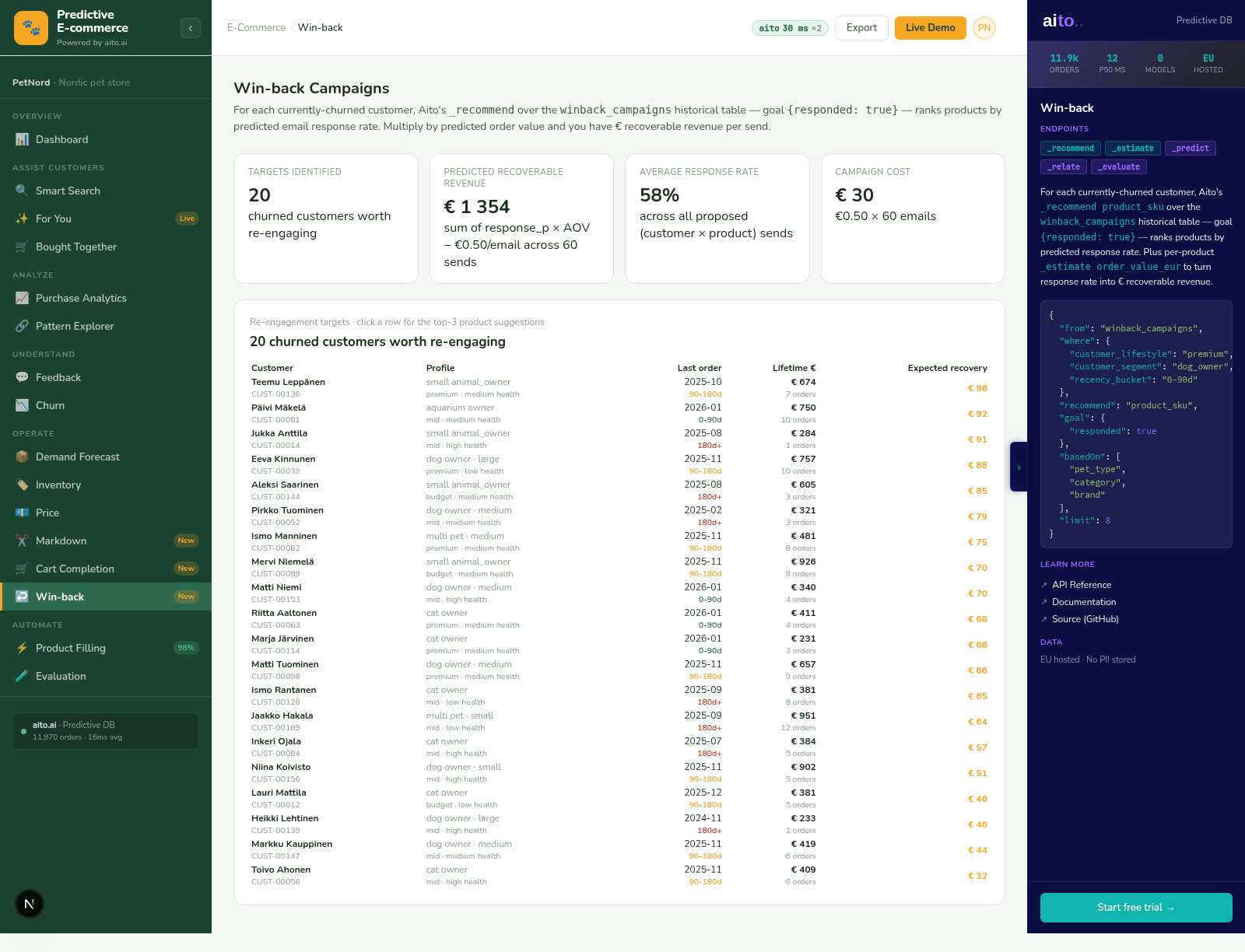Click the aito.ai Predictive DB status card

[x=106, y=731]
